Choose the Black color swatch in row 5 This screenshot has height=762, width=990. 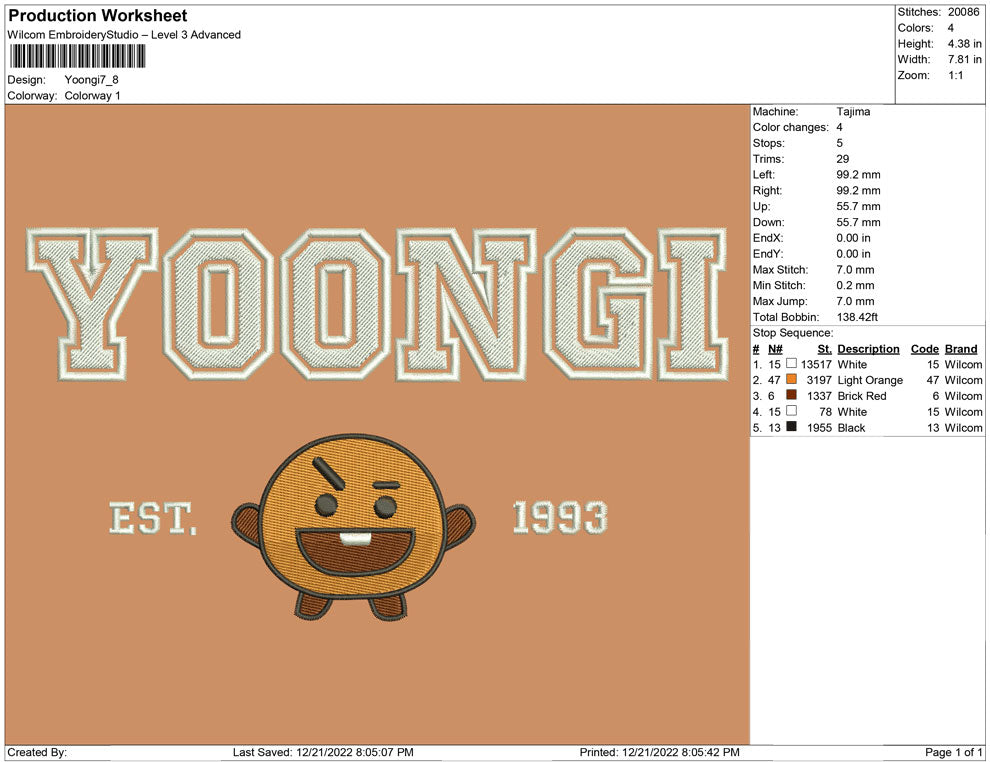pos(791,428)
